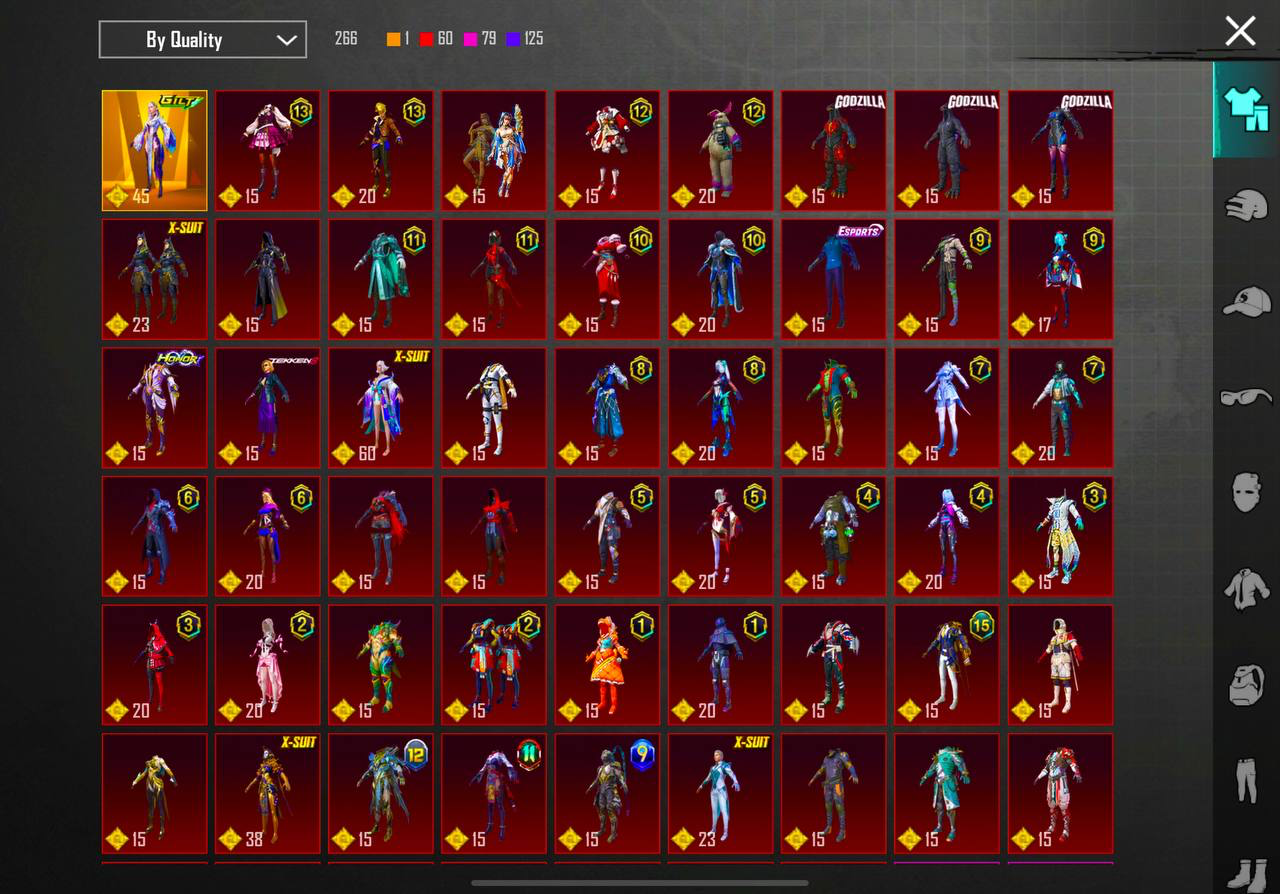Choose the Tekken 8 collaboration outfit
Screen dimensions: 1280x894
click(x=267, y=407)
